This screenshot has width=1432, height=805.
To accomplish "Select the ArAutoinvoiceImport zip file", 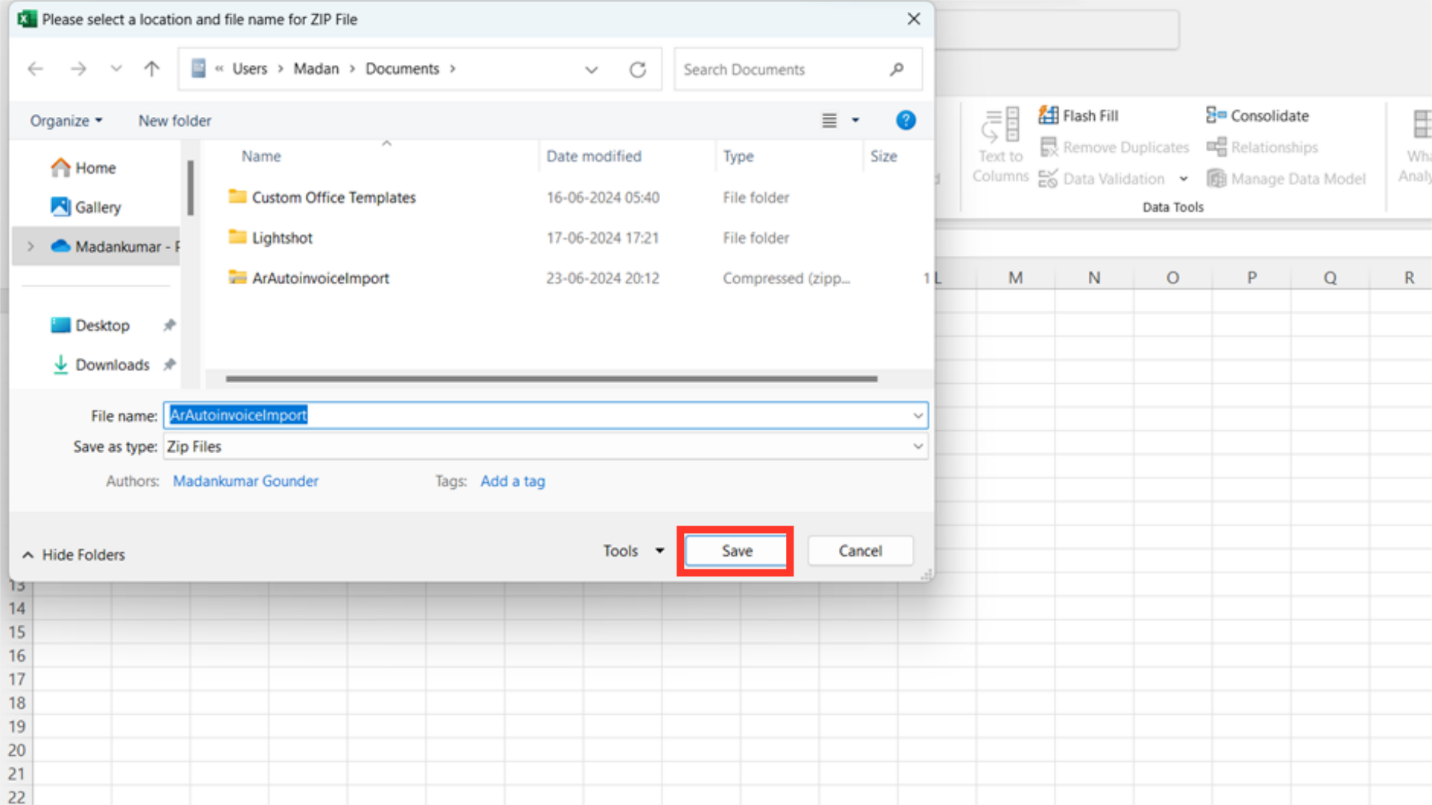I will (x=320, y=278).
